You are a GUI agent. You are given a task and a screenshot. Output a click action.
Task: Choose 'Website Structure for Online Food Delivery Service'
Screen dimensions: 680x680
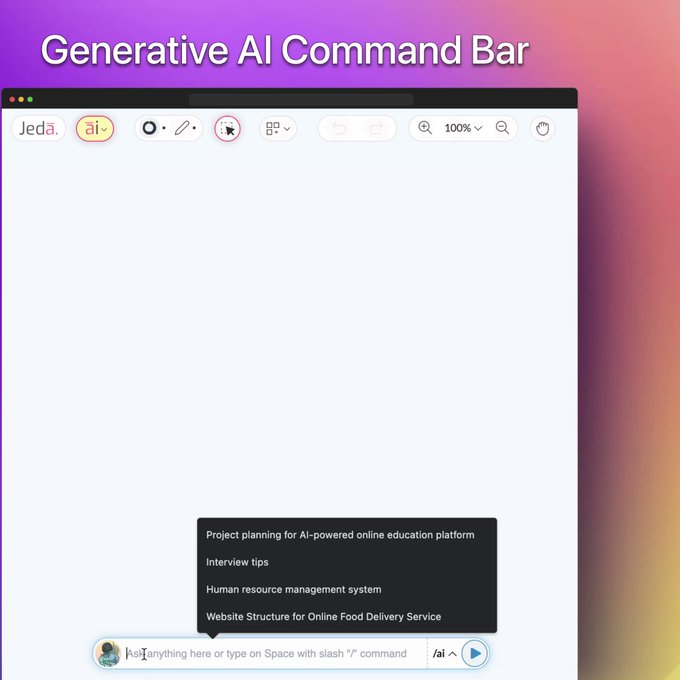coord(324,617)
